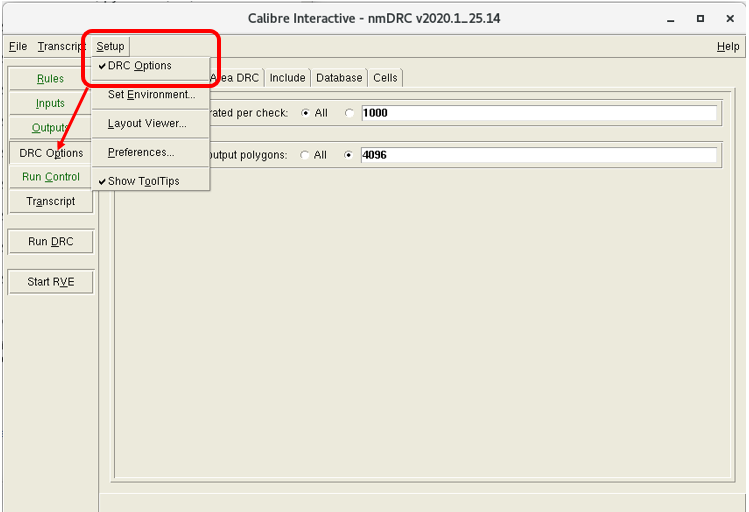Select All radio for output polygons
Viewport: 749px width, 512px height.
[304, 155]
